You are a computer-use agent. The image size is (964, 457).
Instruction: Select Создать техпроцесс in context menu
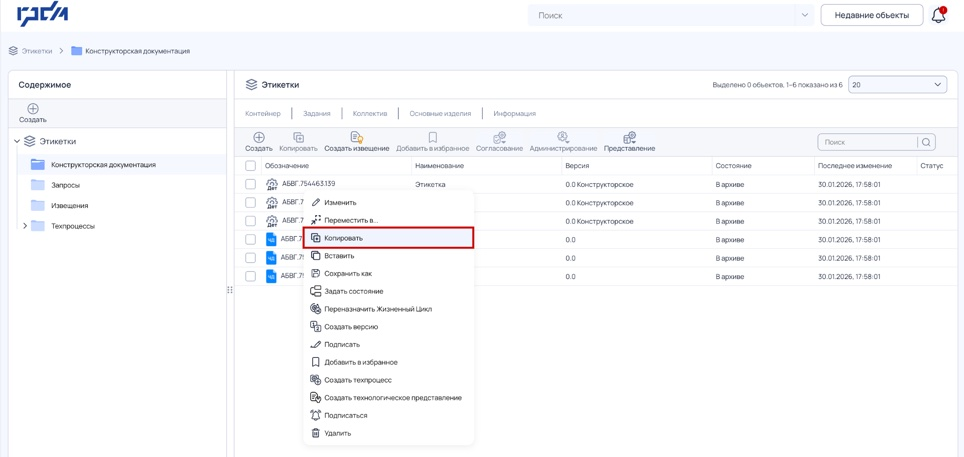click(389, 380)
